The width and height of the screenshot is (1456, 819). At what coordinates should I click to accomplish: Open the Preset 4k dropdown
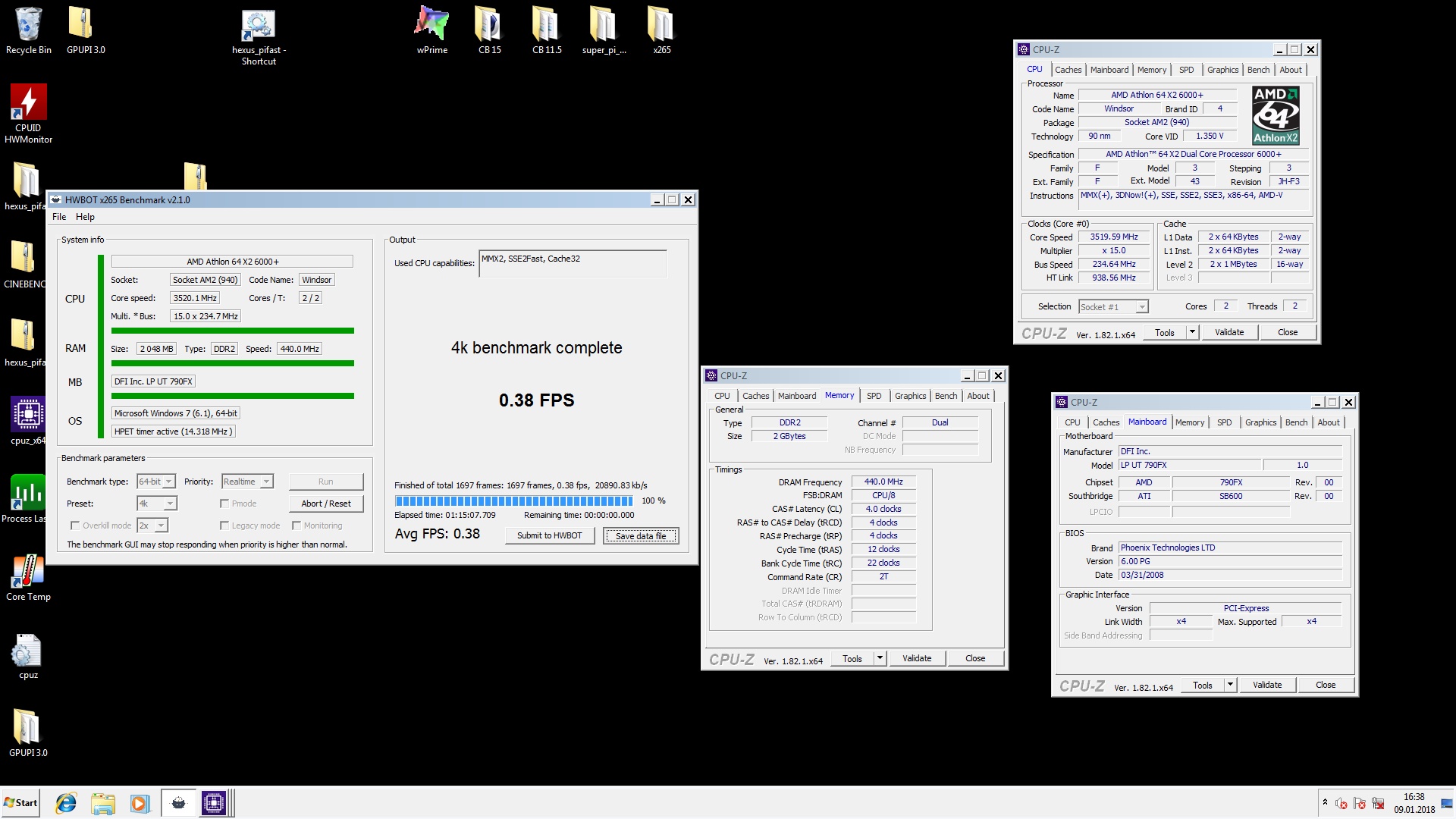click(x=157, y=504)
